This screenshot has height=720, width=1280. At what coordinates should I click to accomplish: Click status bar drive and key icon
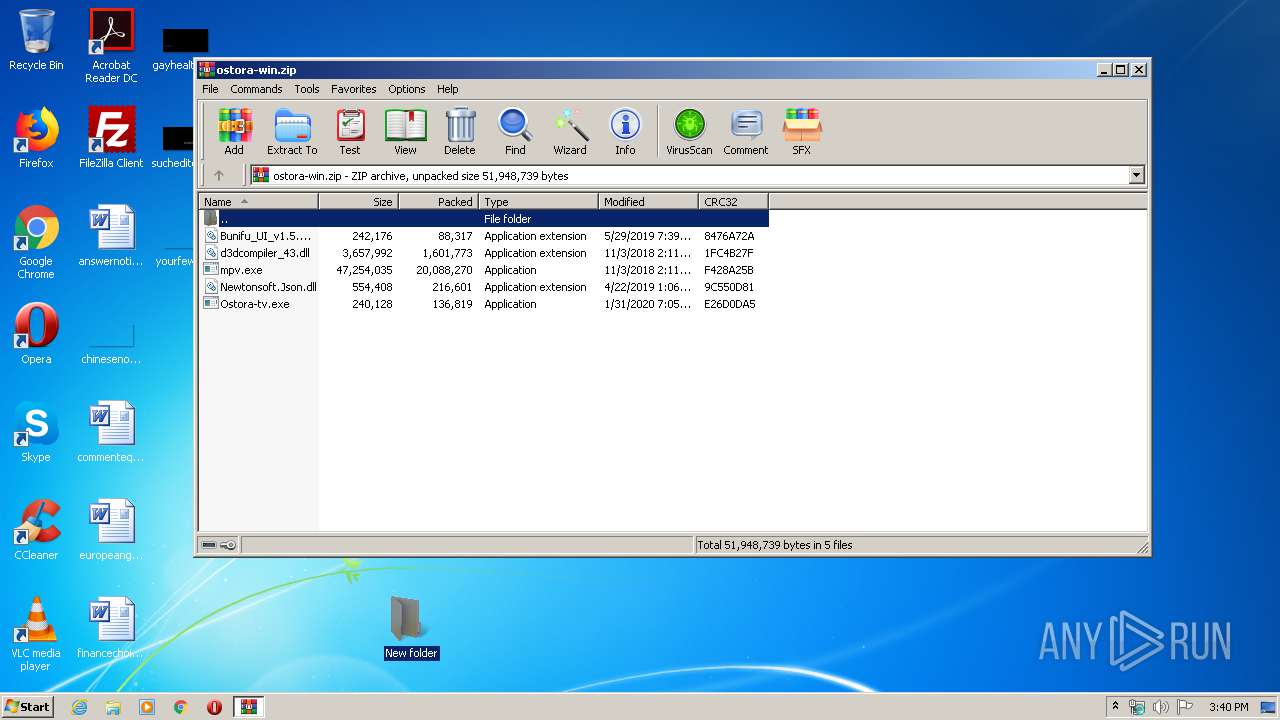218,545
